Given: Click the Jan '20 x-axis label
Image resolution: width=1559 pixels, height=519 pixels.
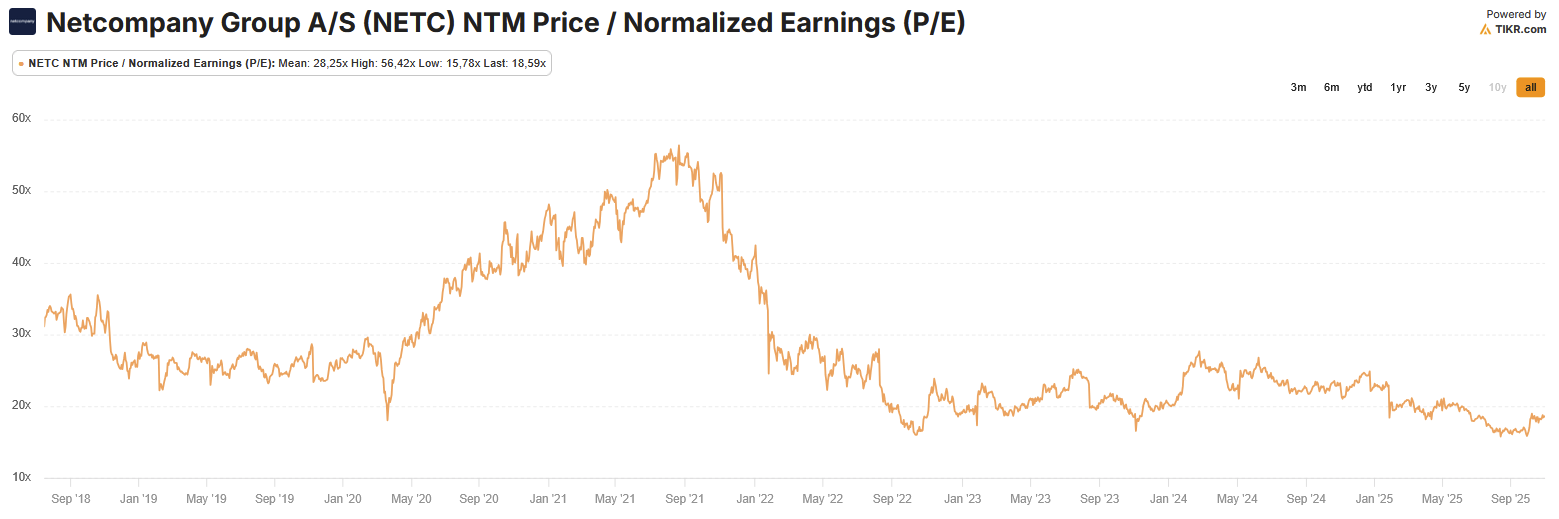Looking at the screenshot, I should pyautogui.click(x=343, y=498).
